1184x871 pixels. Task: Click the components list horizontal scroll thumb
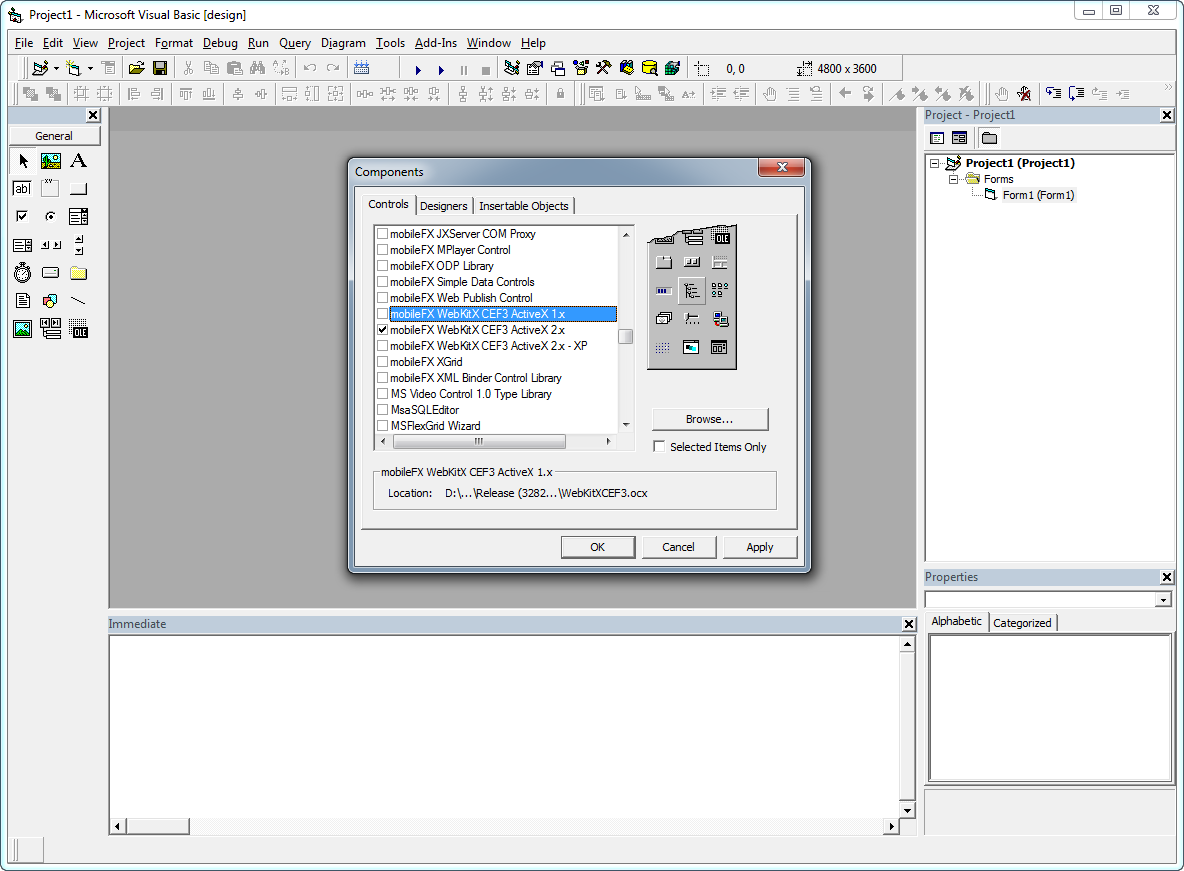(478, 441)
